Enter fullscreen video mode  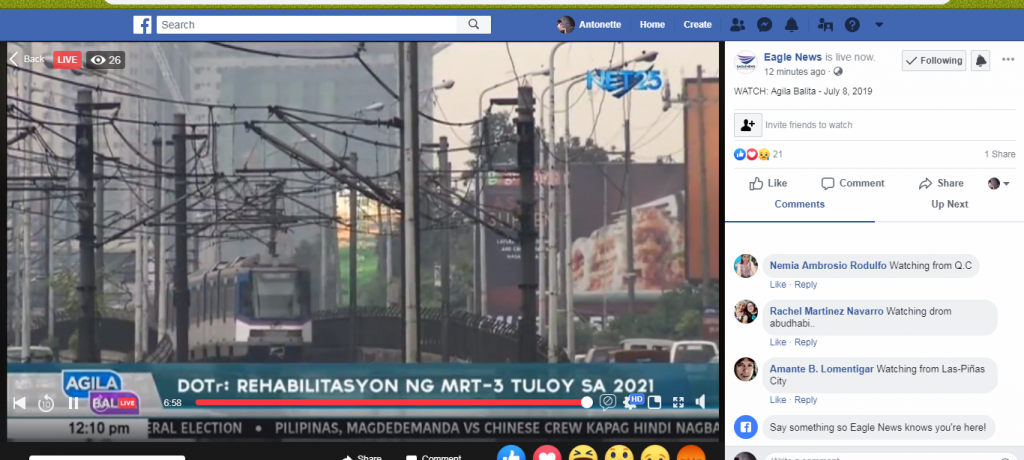(678, 402)
